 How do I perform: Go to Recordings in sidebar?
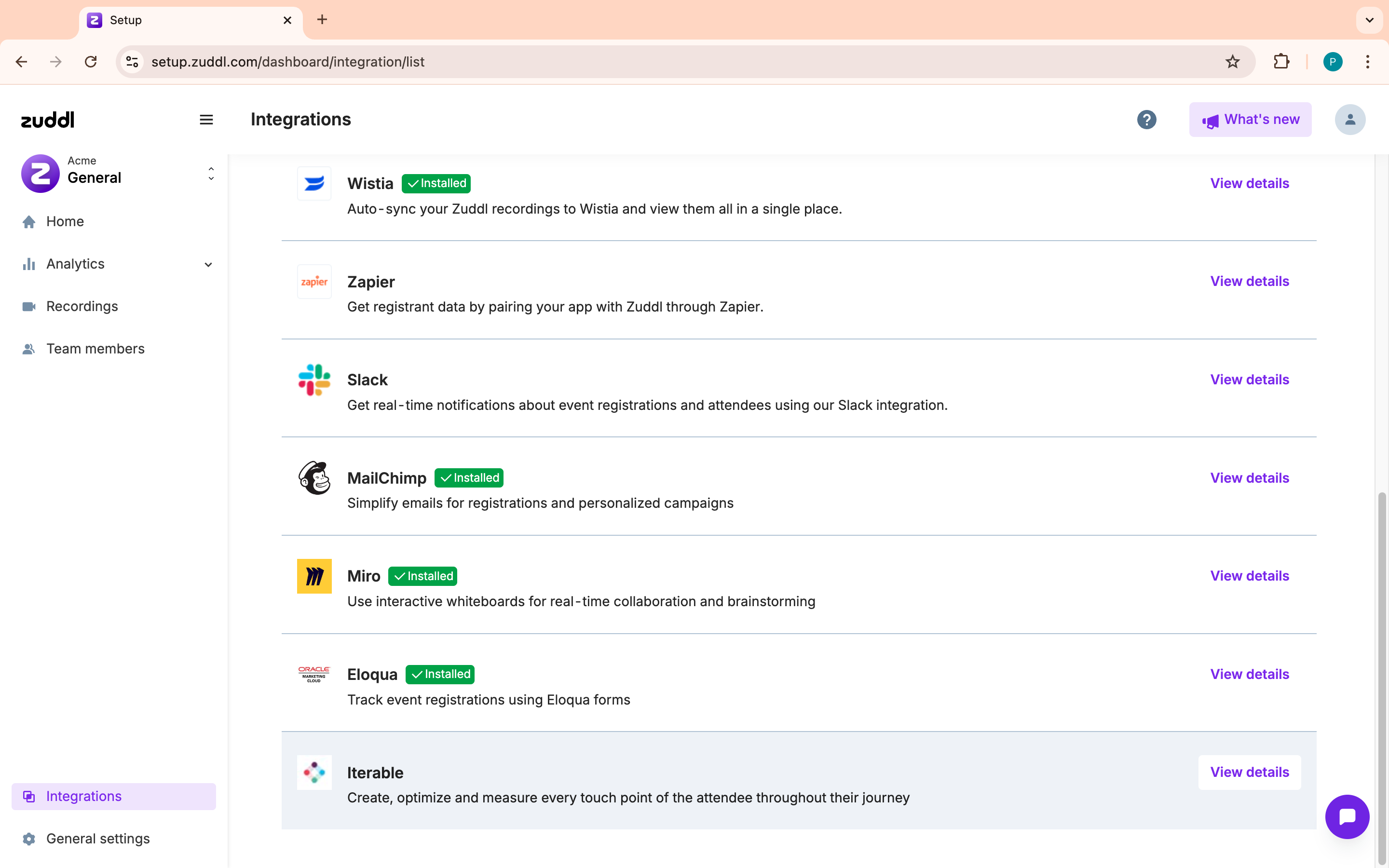(82, 306)
